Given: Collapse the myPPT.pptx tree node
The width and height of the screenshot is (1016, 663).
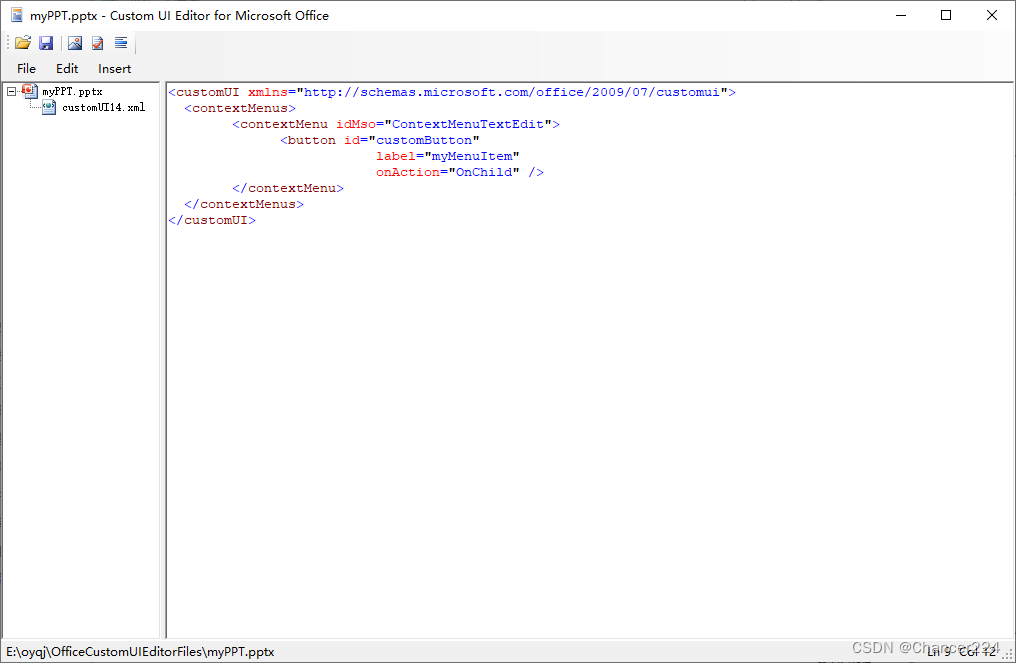Looking at the screenshot, I should click(x=10, y=91).
